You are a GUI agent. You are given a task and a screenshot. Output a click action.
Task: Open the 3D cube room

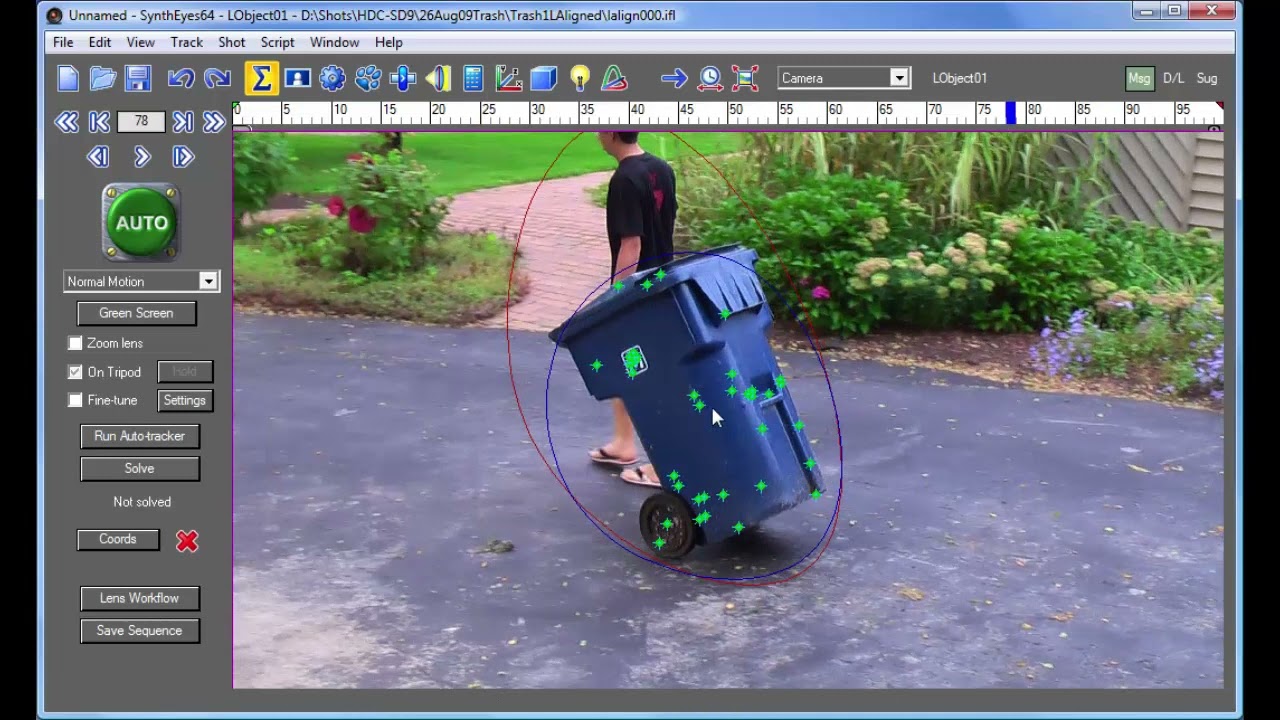(x=543, y=78)
